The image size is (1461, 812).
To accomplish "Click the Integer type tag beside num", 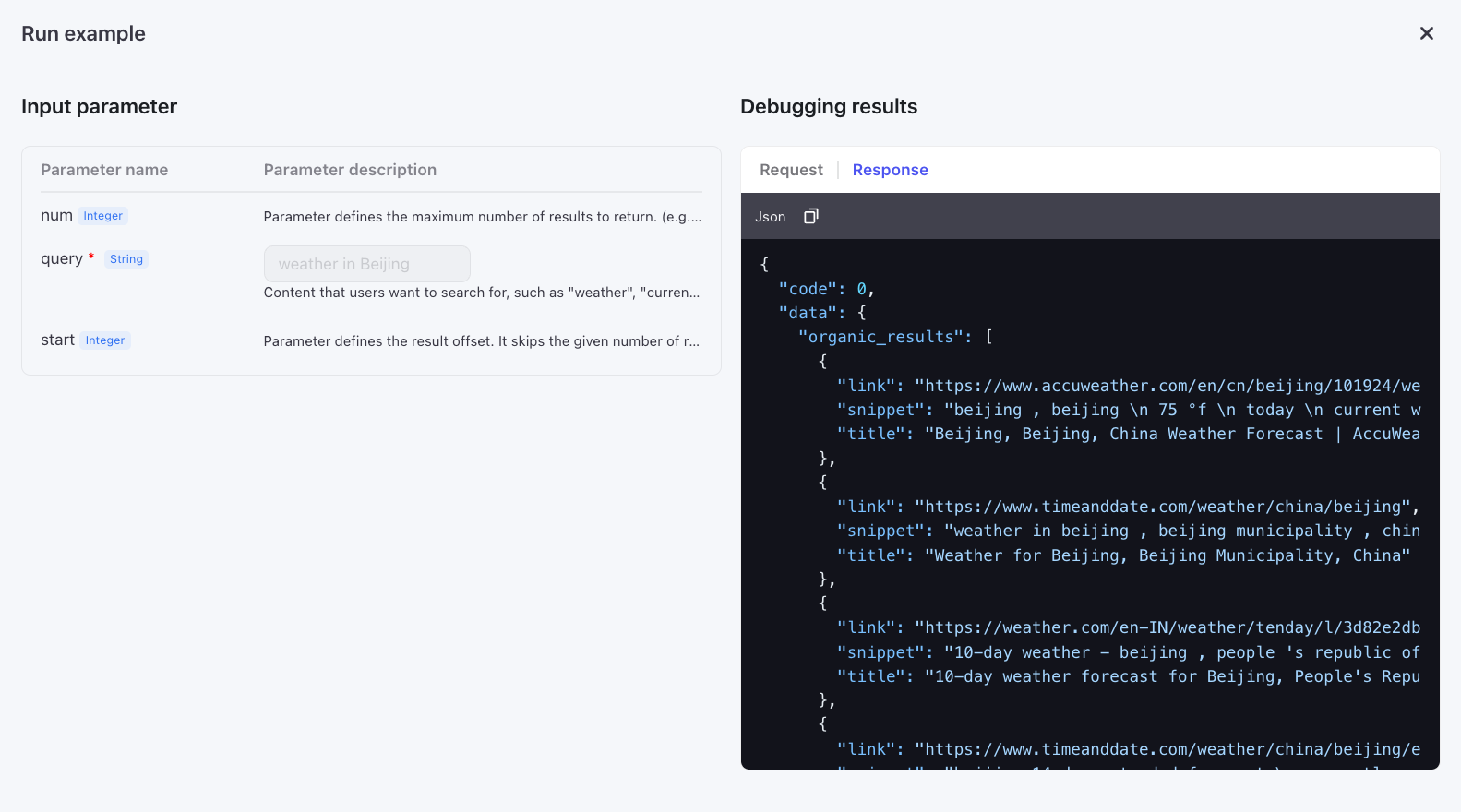I will 102,216.
